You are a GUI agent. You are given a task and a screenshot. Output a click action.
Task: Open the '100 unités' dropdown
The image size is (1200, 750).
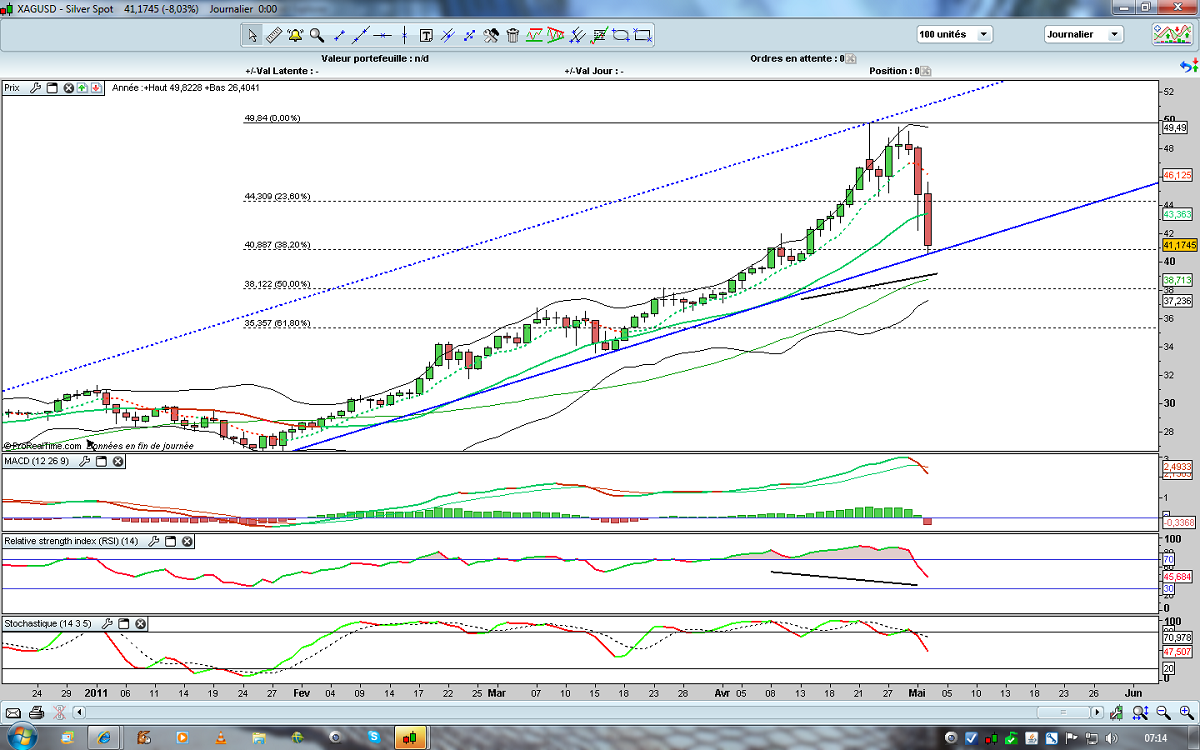point(954,34)
